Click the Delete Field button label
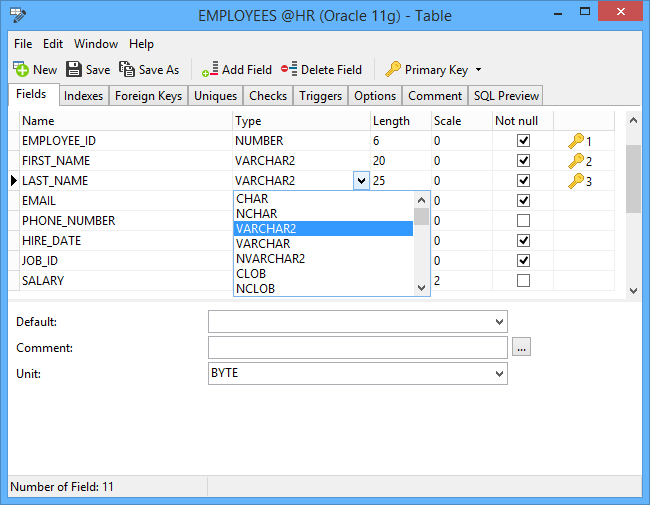Viewport: 650px width, 505px height. point(331,70)
